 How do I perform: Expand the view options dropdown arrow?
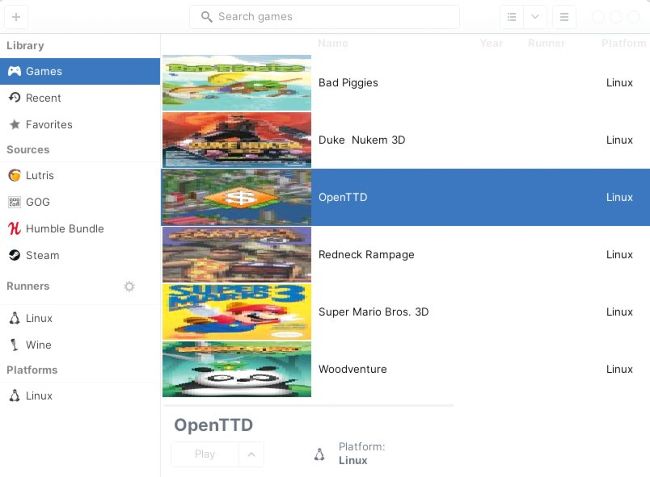[x=535, y=17]
